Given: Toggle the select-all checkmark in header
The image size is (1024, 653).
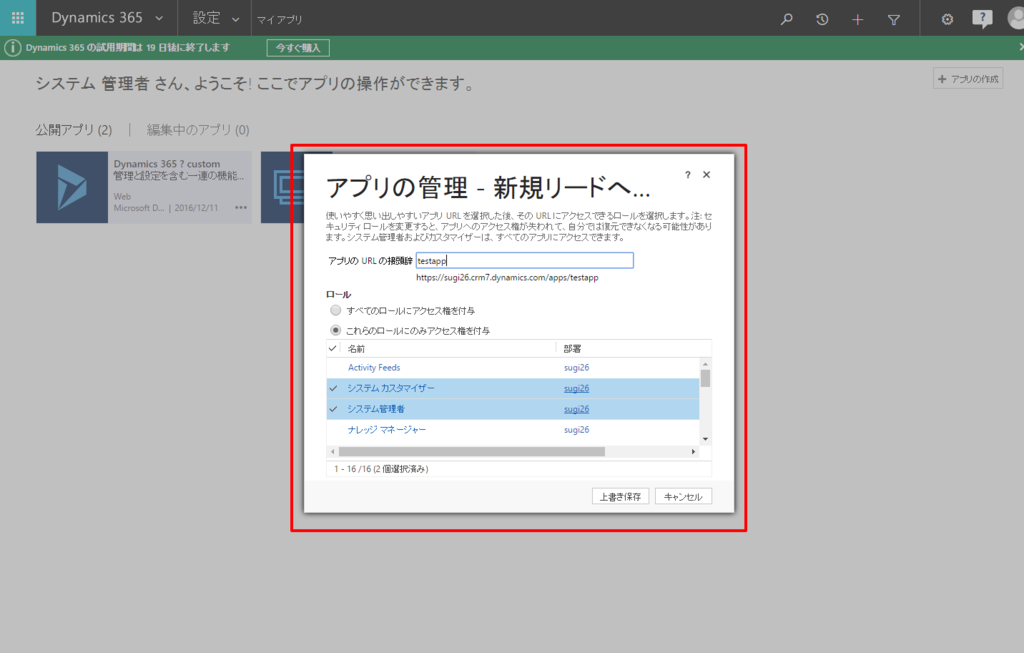Looking at the screenshot, I should [x=333, y=348].
